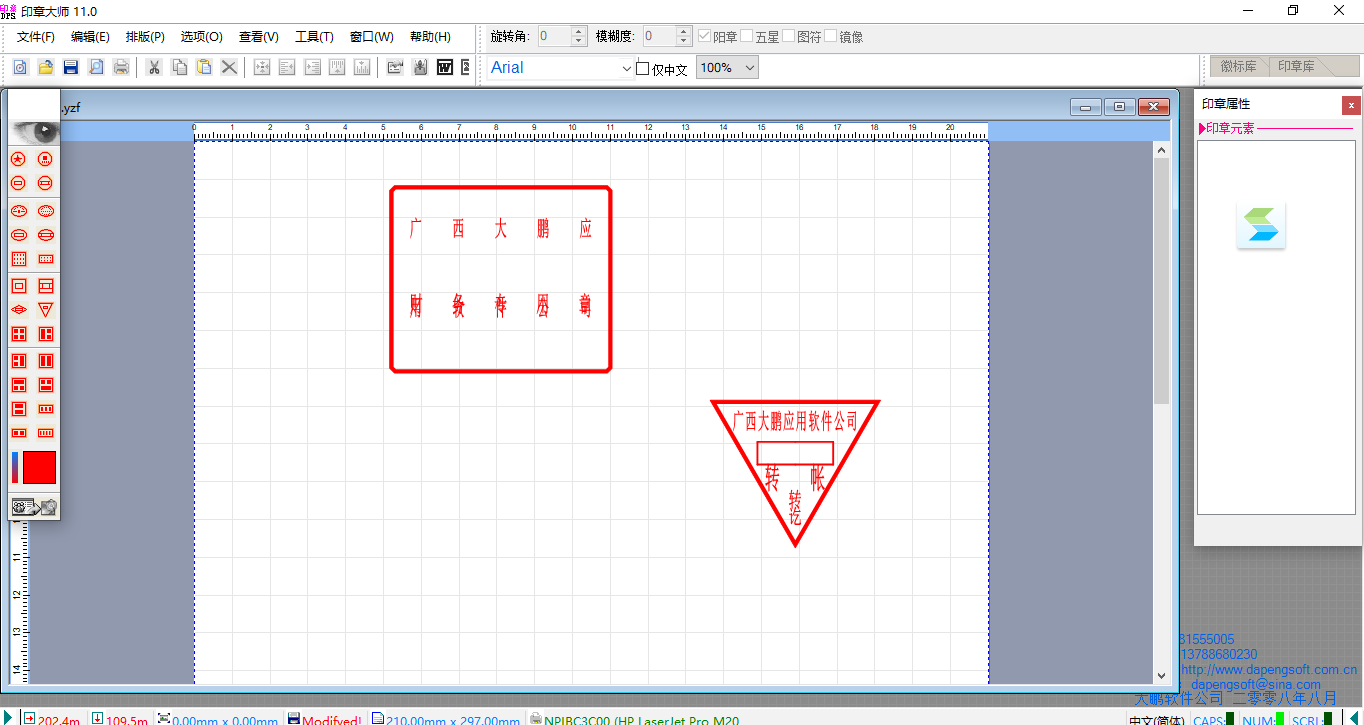1364x725 pixels.
Task: Click the align-top toolbar icon
Action: tap(337, 67)
